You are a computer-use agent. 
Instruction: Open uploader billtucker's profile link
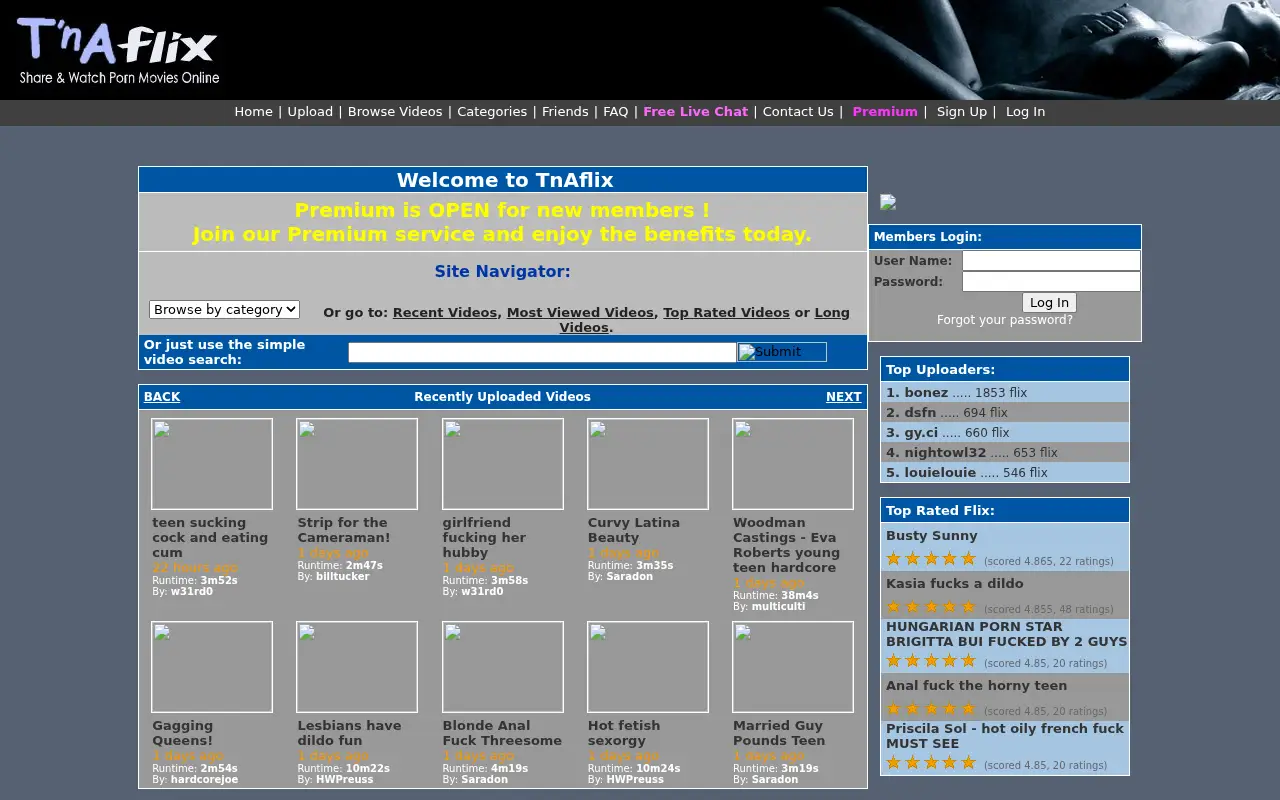[343, 577]
